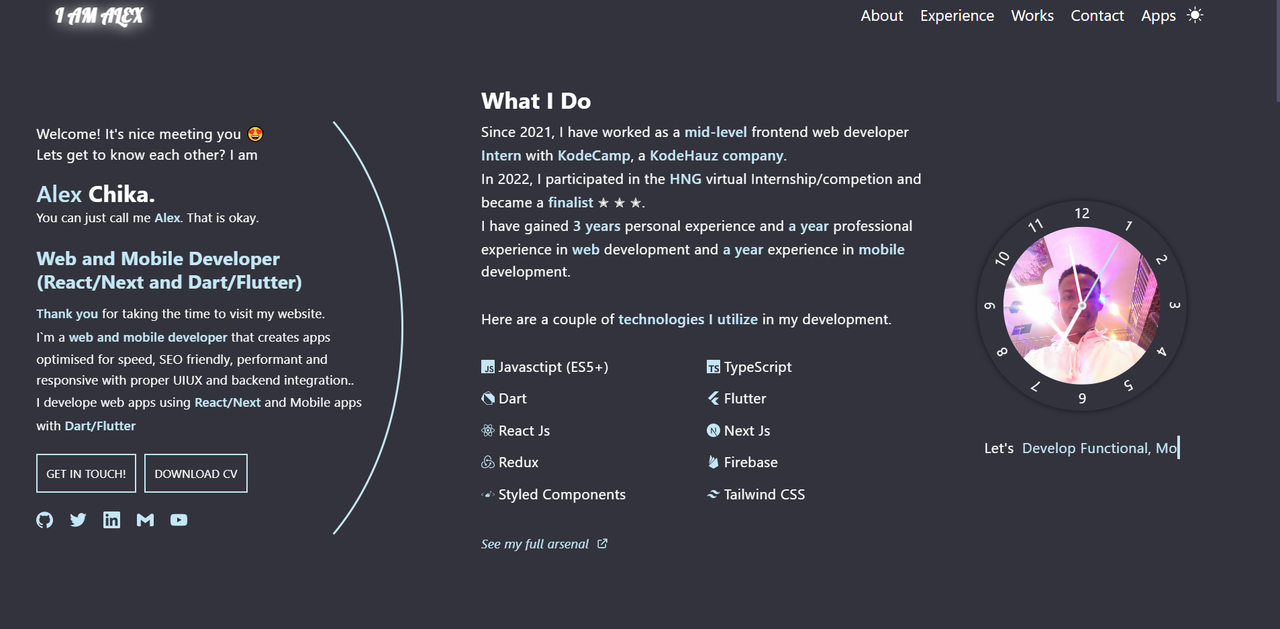
Task: Click the Welcome! It's nice meeting you line
Action: [x=150, y=134]
